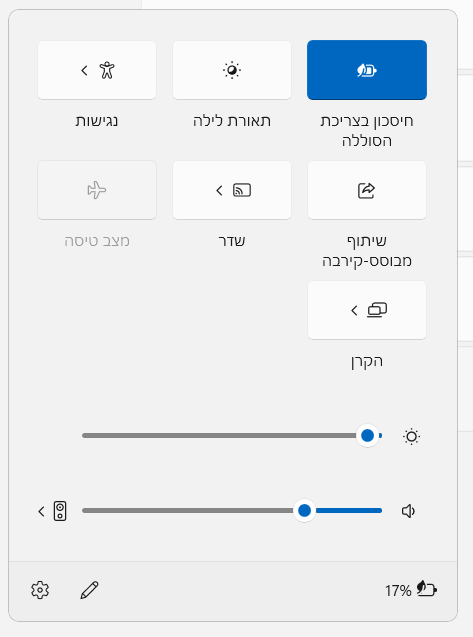Expand the Cast tile chevron arrow
This screenshot has width=473, height=637.
coord(219,190)
